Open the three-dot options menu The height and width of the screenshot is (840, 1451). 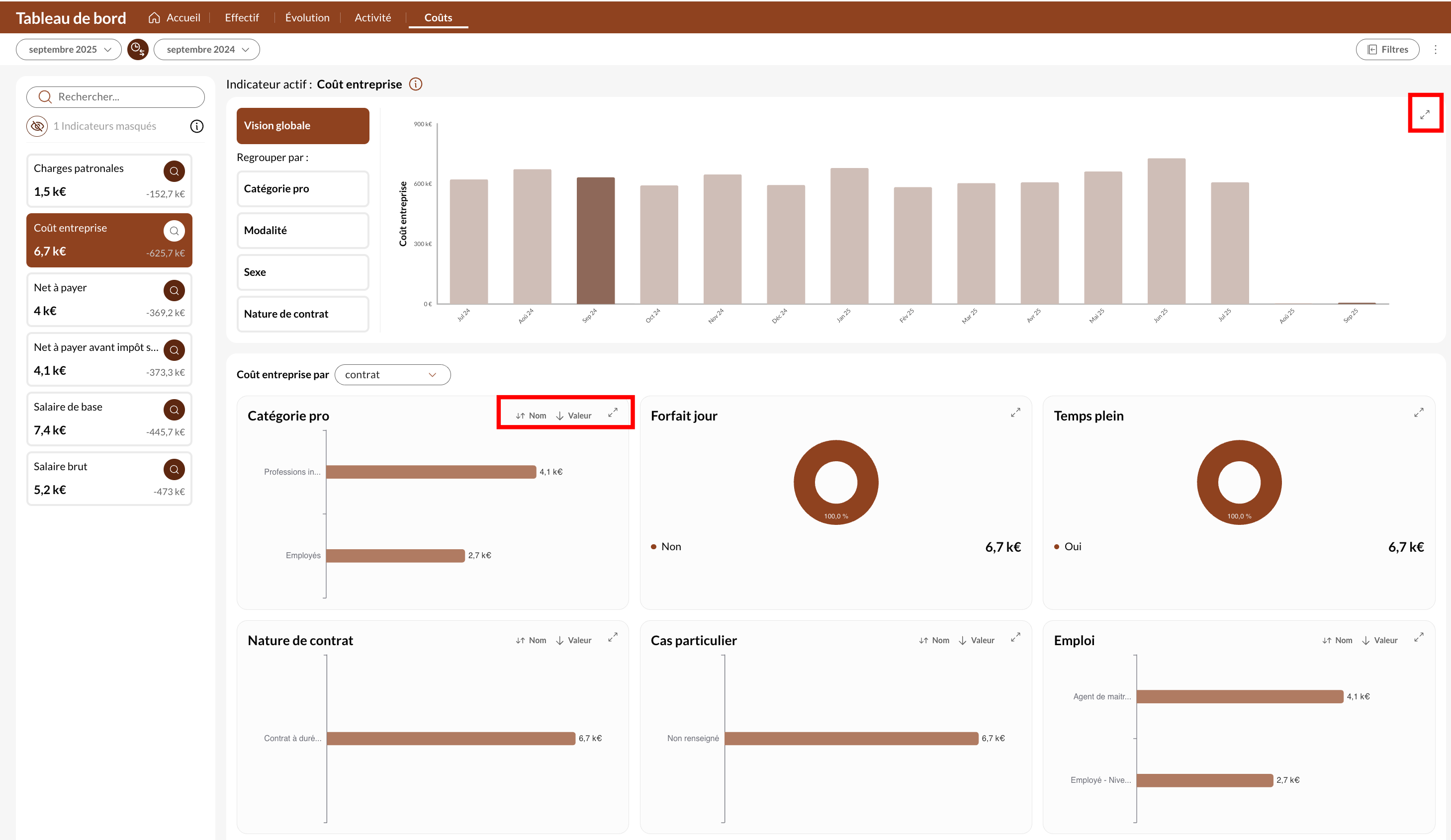(x=1436, y=50)
